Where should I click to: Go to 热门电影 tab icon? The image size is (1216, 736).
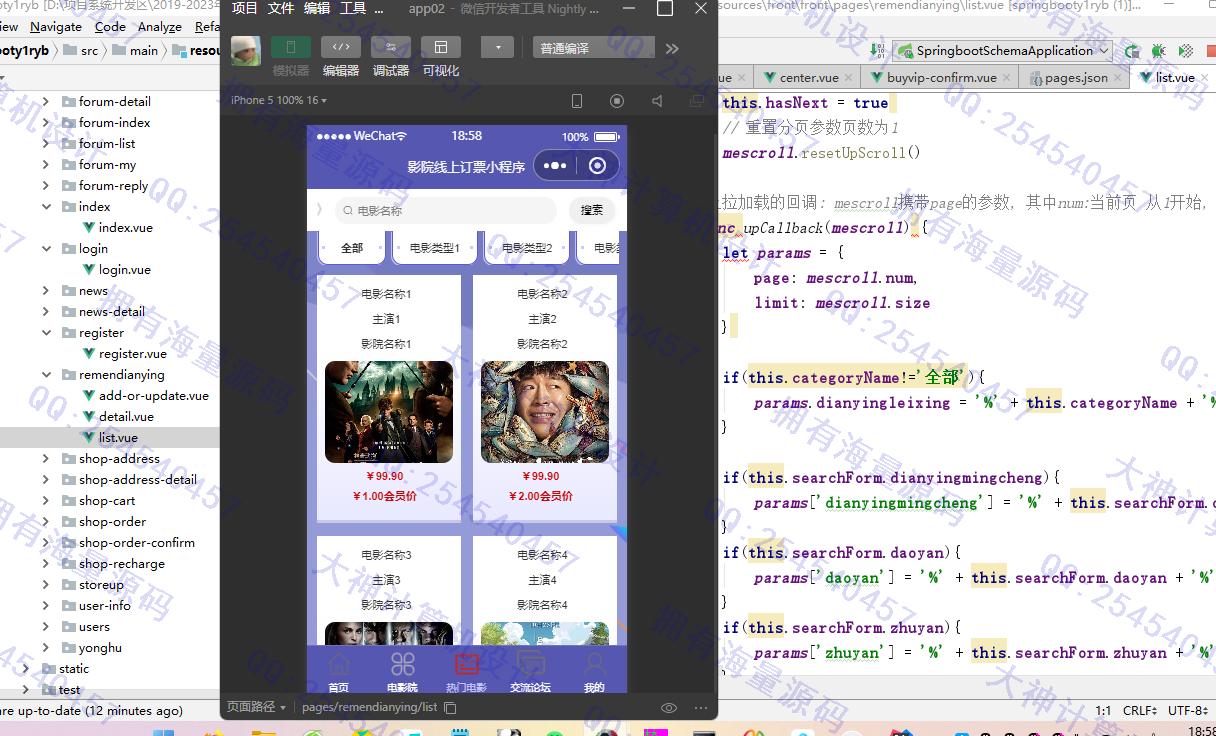click(466, 664)
